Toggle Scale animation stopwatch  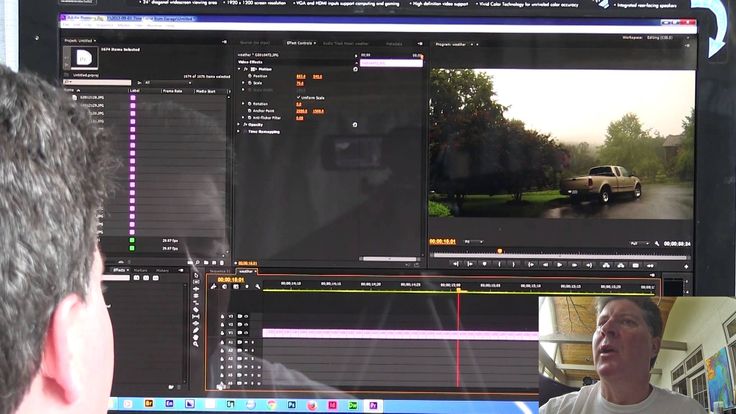[x=250, y=83]
